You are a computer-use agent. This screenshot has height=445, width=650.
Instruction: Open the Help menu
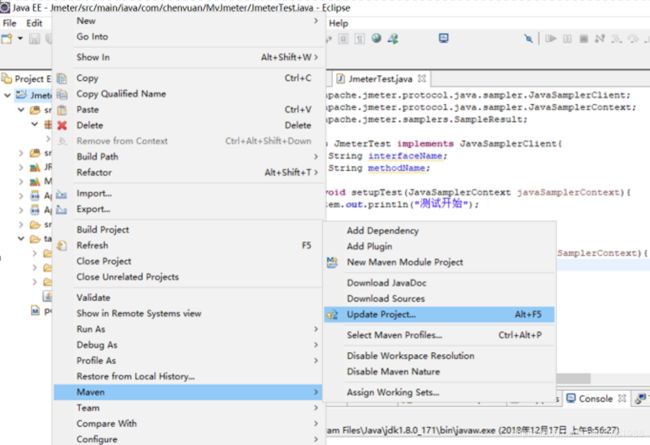tap(338, 23)
